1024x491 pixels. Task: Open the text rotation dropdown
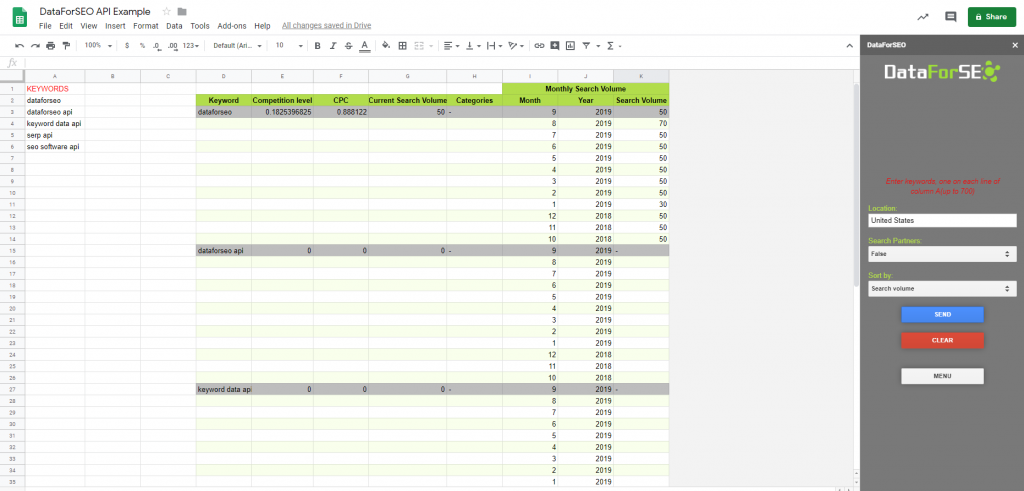click(517, 46)
